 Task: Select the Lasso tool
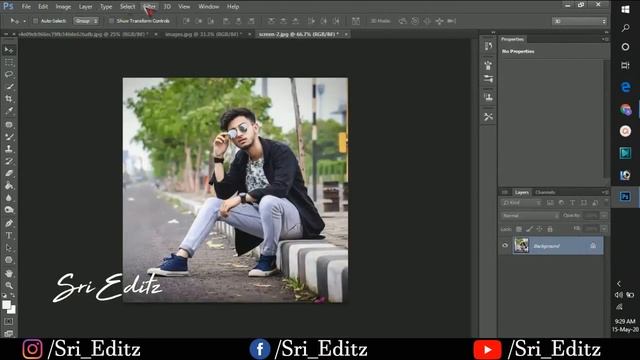9,75
